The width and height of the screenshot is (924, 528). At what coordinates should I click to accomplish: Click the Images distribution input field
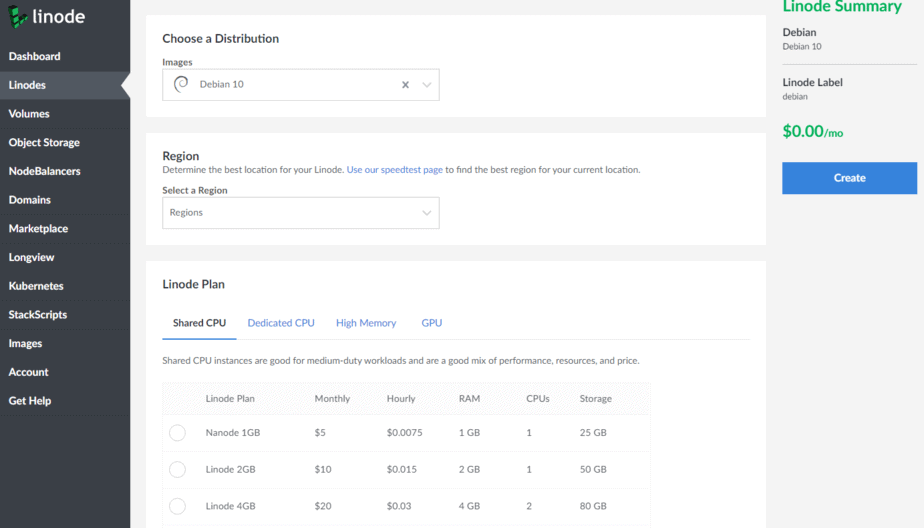[290, 85]
